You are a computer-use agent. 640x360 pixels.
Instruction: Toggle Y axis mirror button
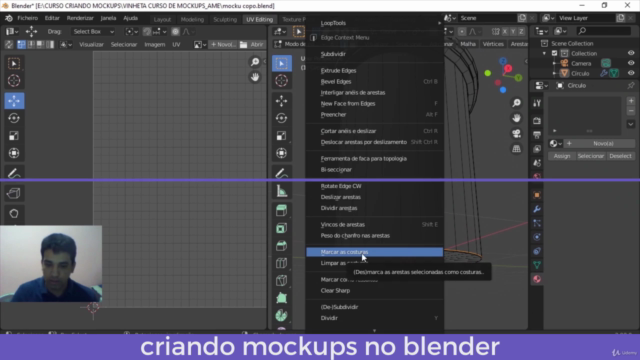513,31
